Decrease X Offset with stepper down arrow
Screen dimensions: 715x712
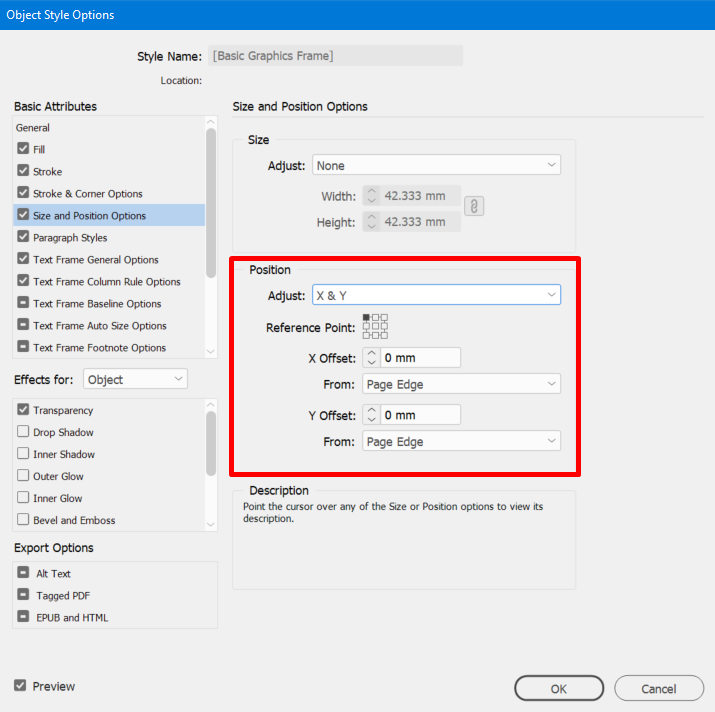[x=372, y=362]
